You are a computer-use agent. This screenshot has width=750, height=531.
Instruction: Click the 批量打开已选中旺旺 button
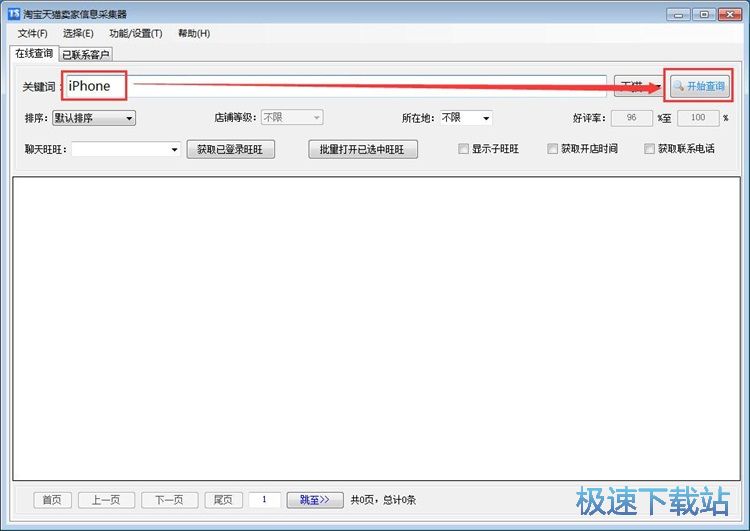point(363,149)
